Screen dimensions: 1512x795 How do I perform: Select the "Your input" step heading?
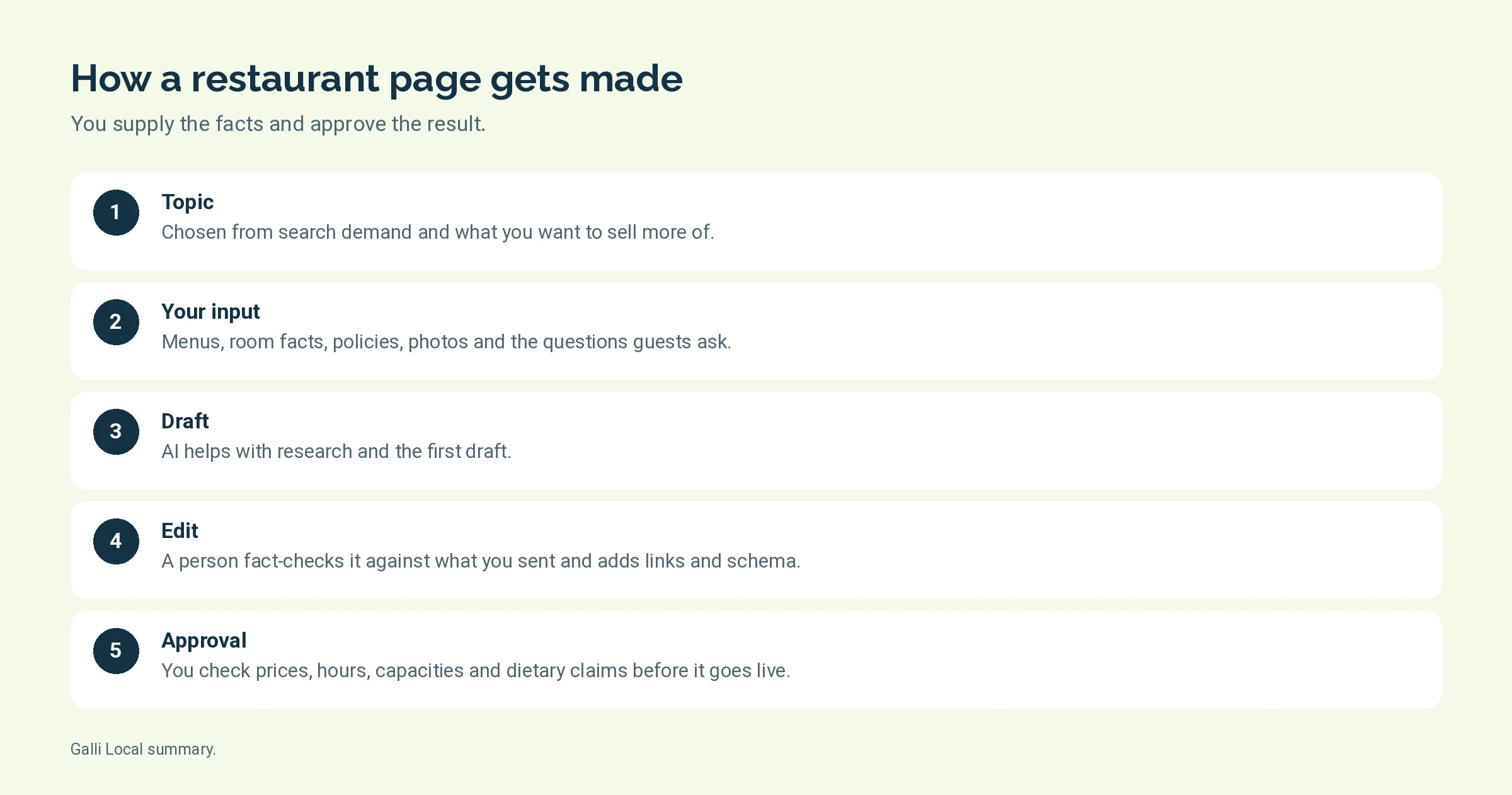coord(210,312)
